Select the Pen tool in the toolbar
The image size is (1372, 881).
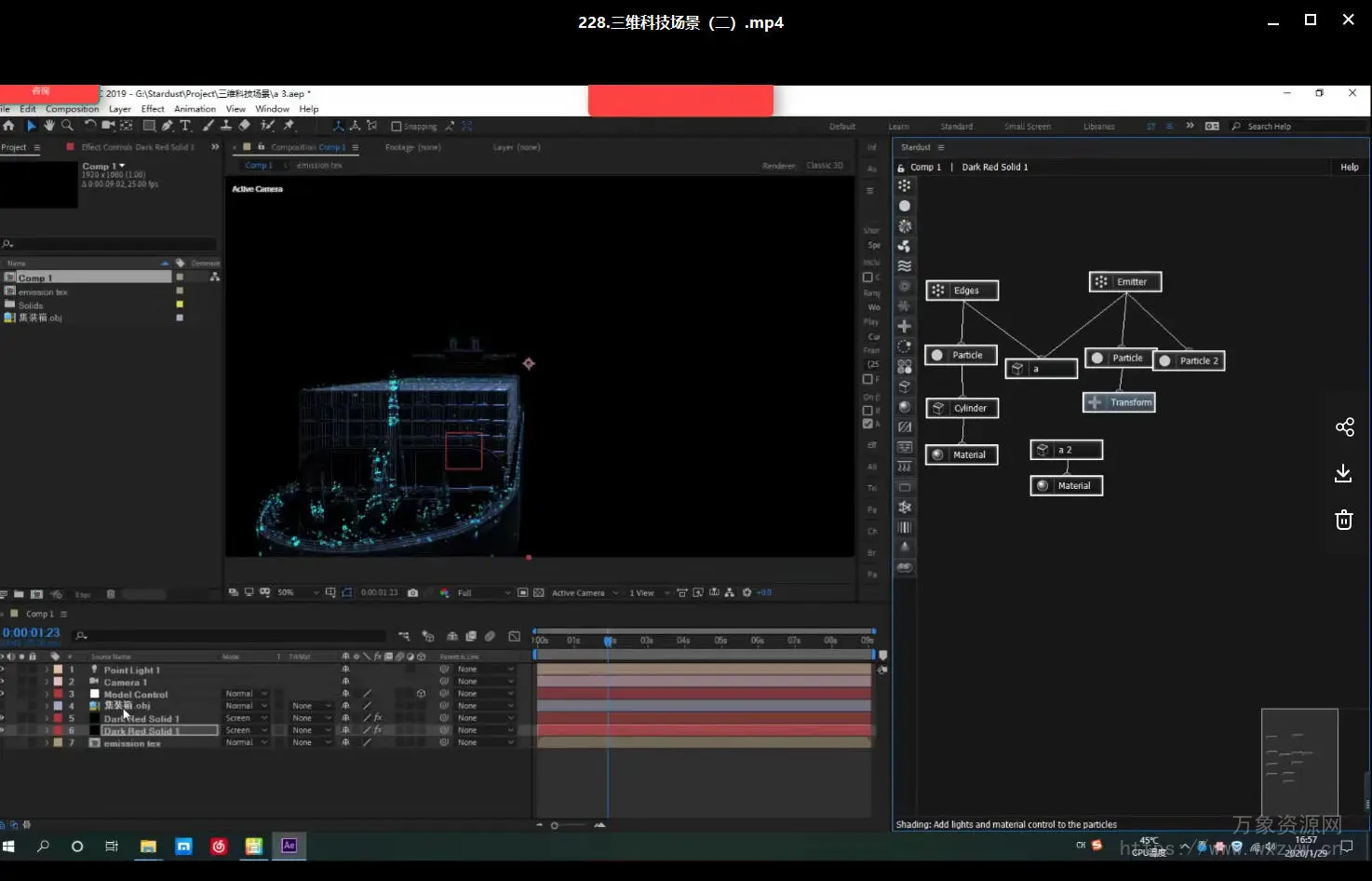tap(168, 126)
